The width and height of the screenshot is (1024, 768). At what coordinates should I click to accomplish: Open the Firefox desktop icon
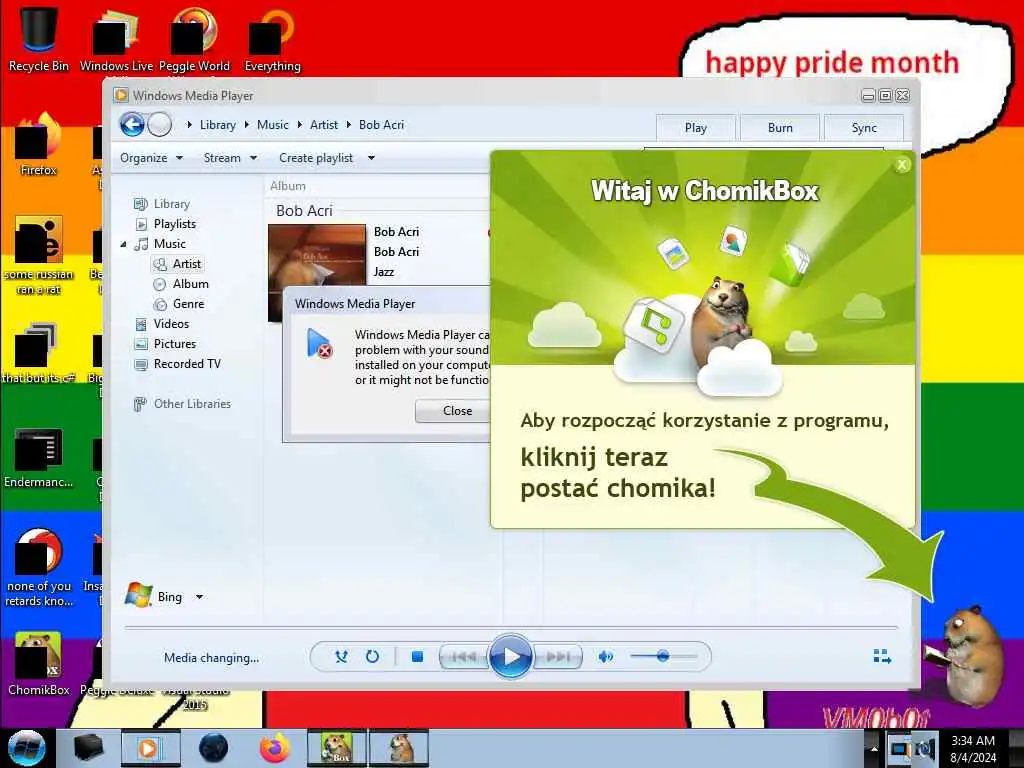tap(39, 145)
